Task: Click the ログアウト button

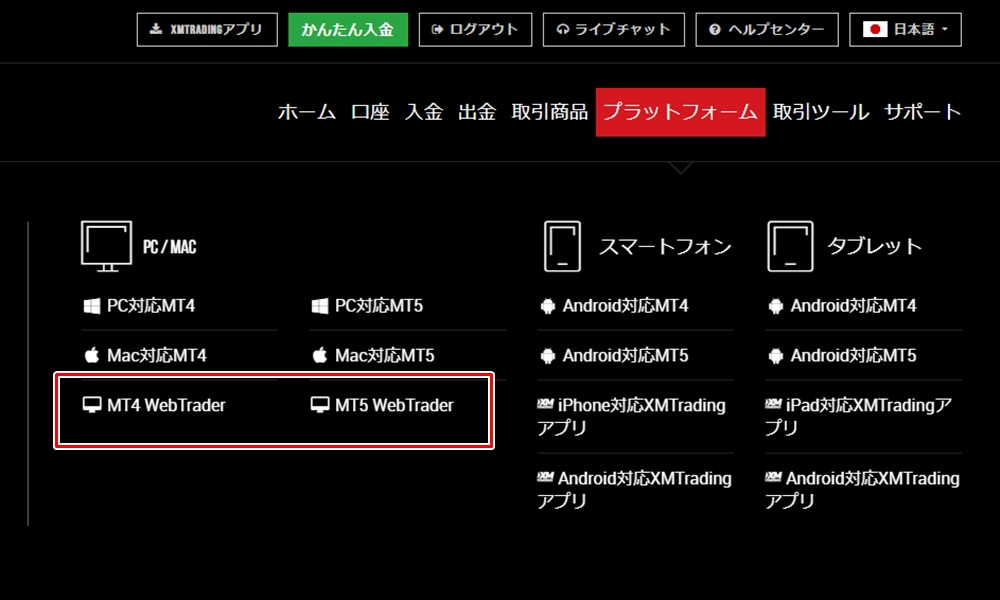Action: coord(475,29)
